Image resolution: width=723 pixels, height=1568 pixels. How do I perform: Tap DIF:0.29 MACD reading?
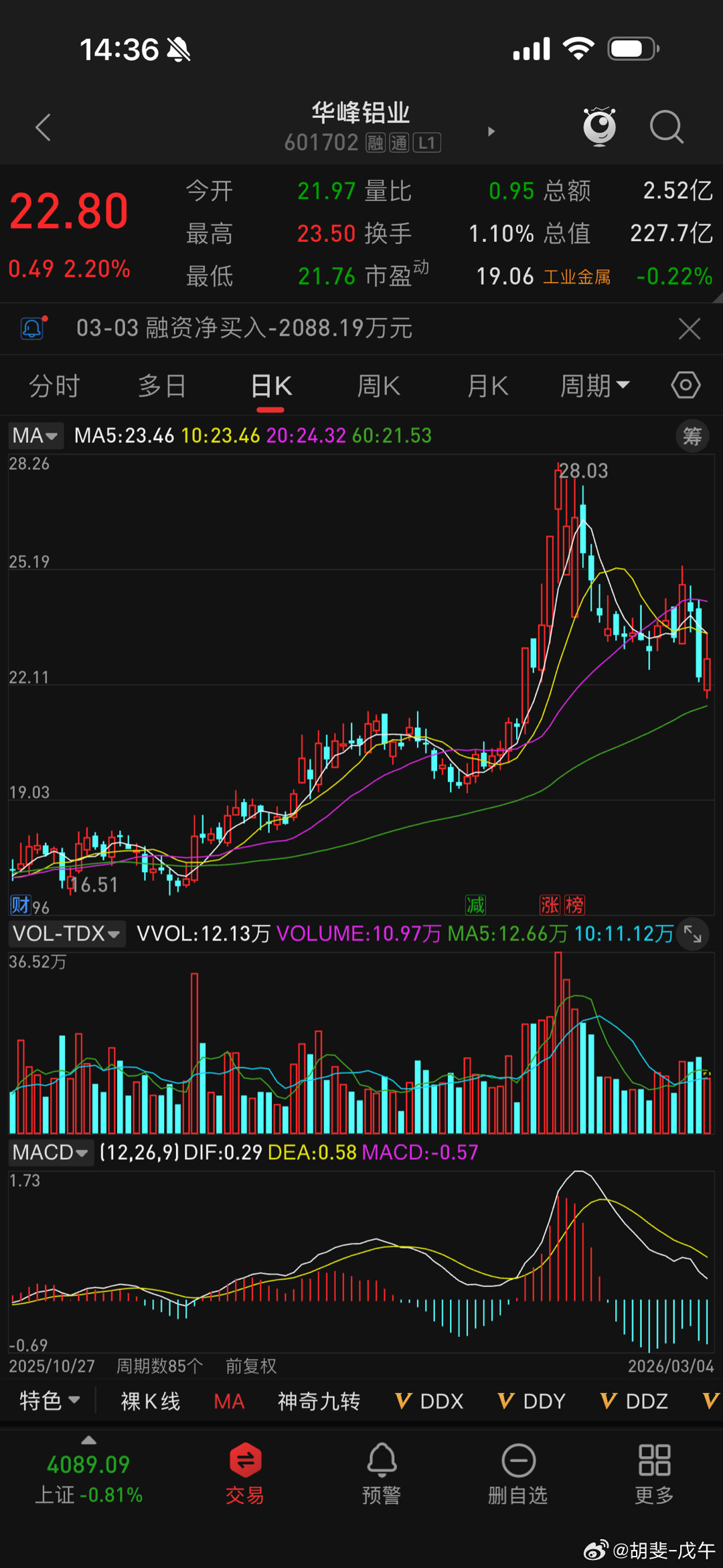[x=223, y=1152]
